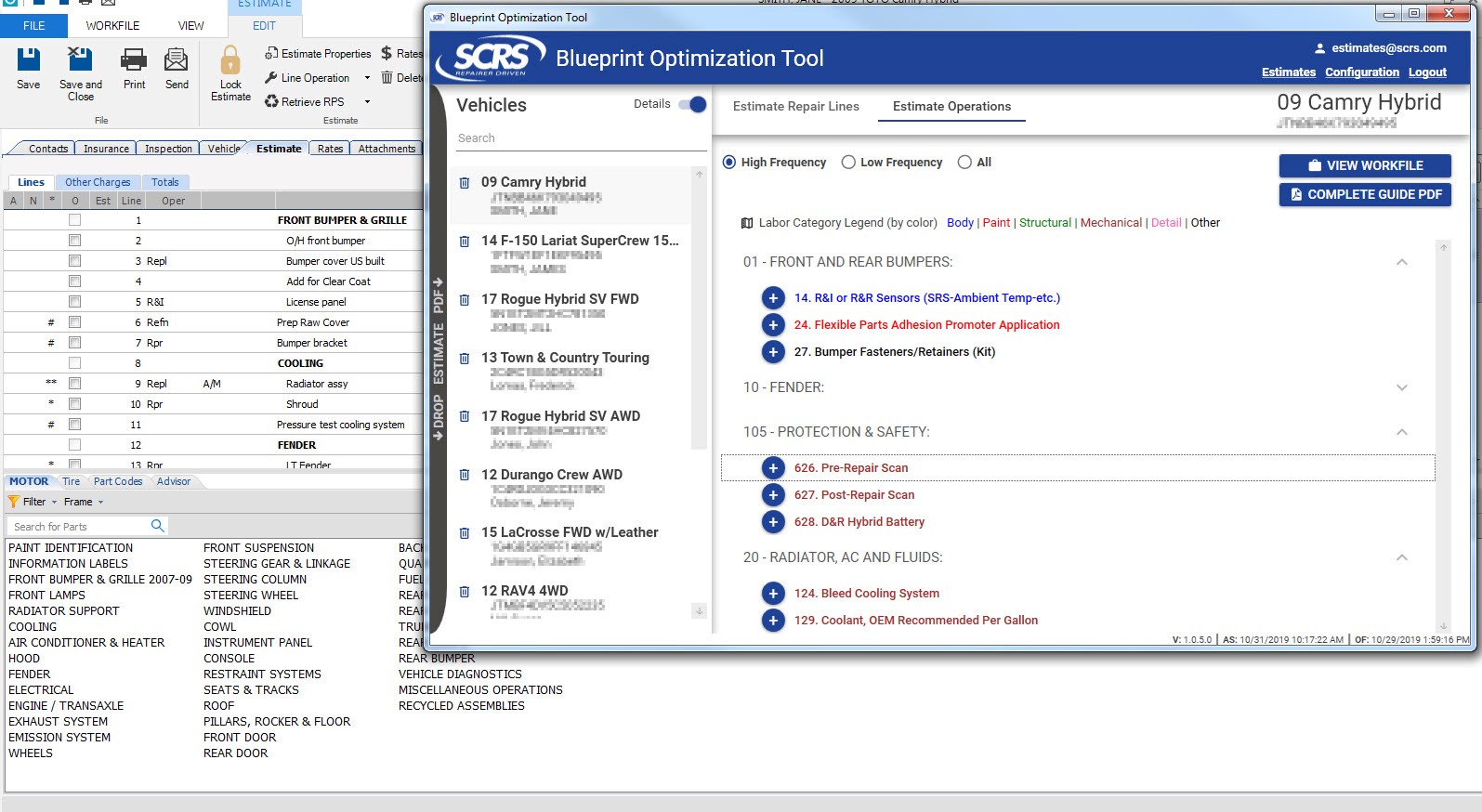Viewport: 1482px width, 812px height.
Task: Open Estimate Properties in the ribbon
Action: (x=318, y=54)
